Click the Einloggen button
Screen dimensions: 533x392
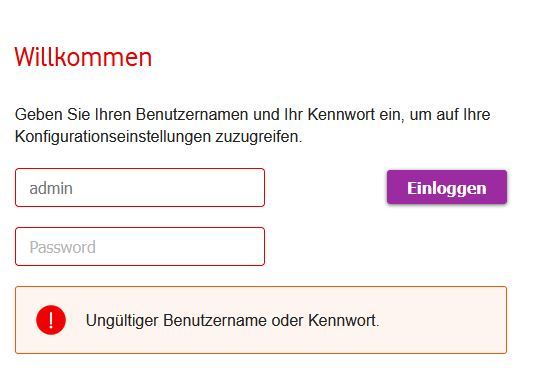447,187
